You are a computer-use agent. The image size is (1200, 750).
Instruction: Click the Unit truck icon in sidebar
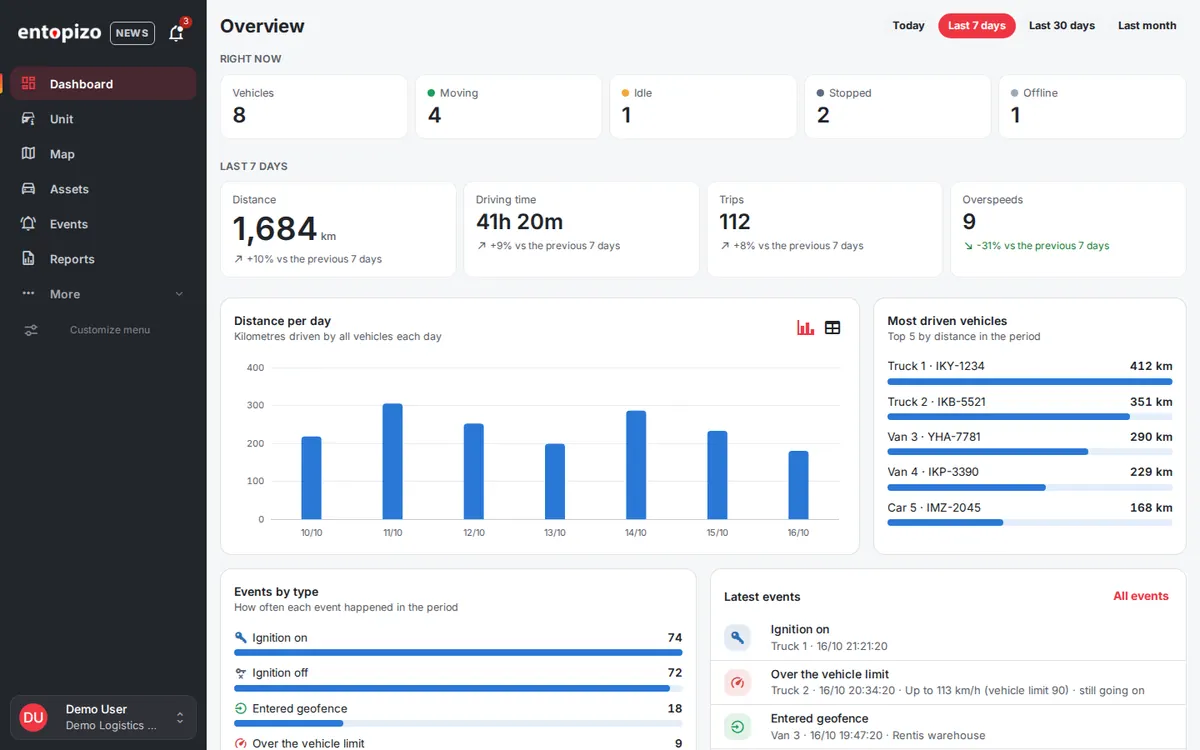[29, 119]
